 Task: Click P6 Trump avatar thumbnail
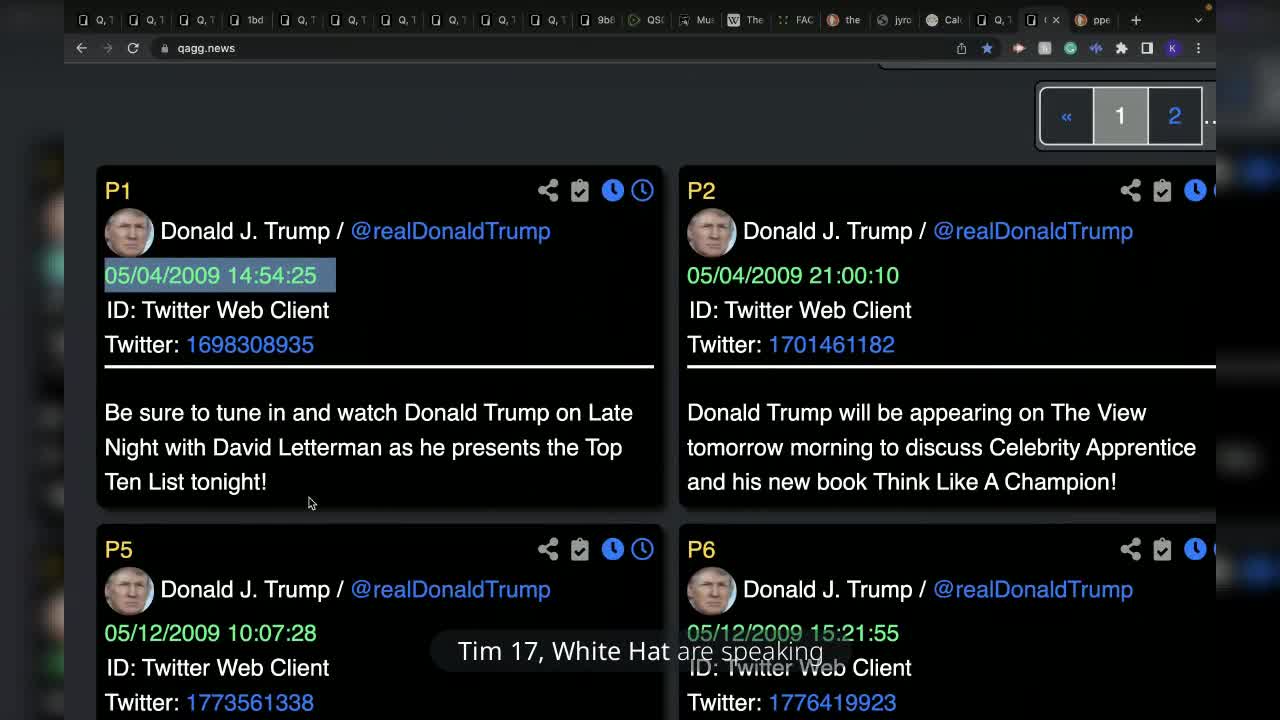[x=711, y=590]
